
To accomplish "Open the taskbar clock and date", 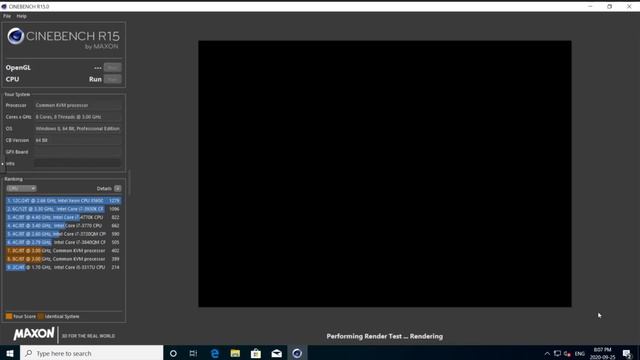I will [602, 353].
